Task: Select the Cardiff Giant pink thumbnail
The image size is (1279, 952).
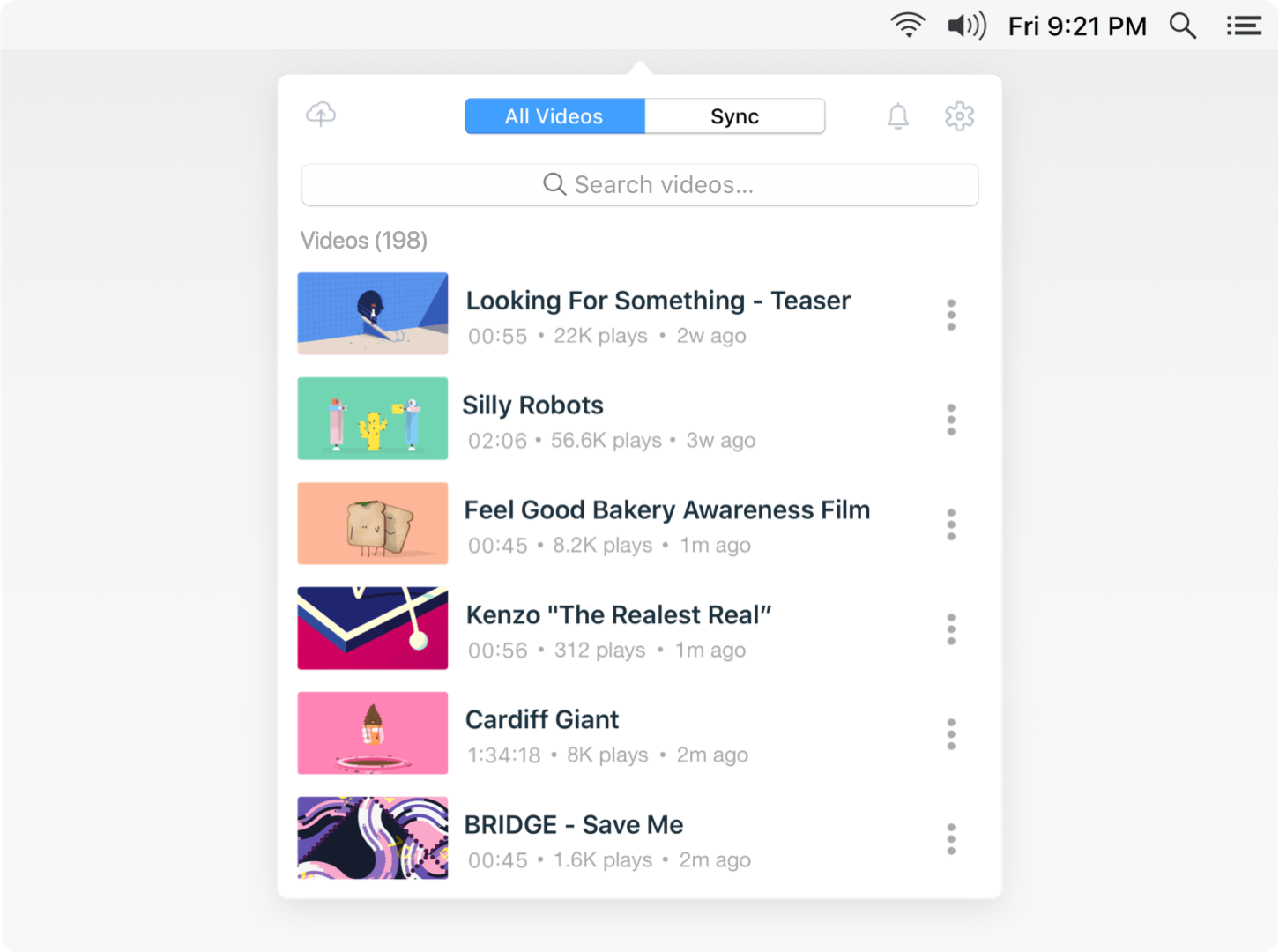Action: coord(373,733)
